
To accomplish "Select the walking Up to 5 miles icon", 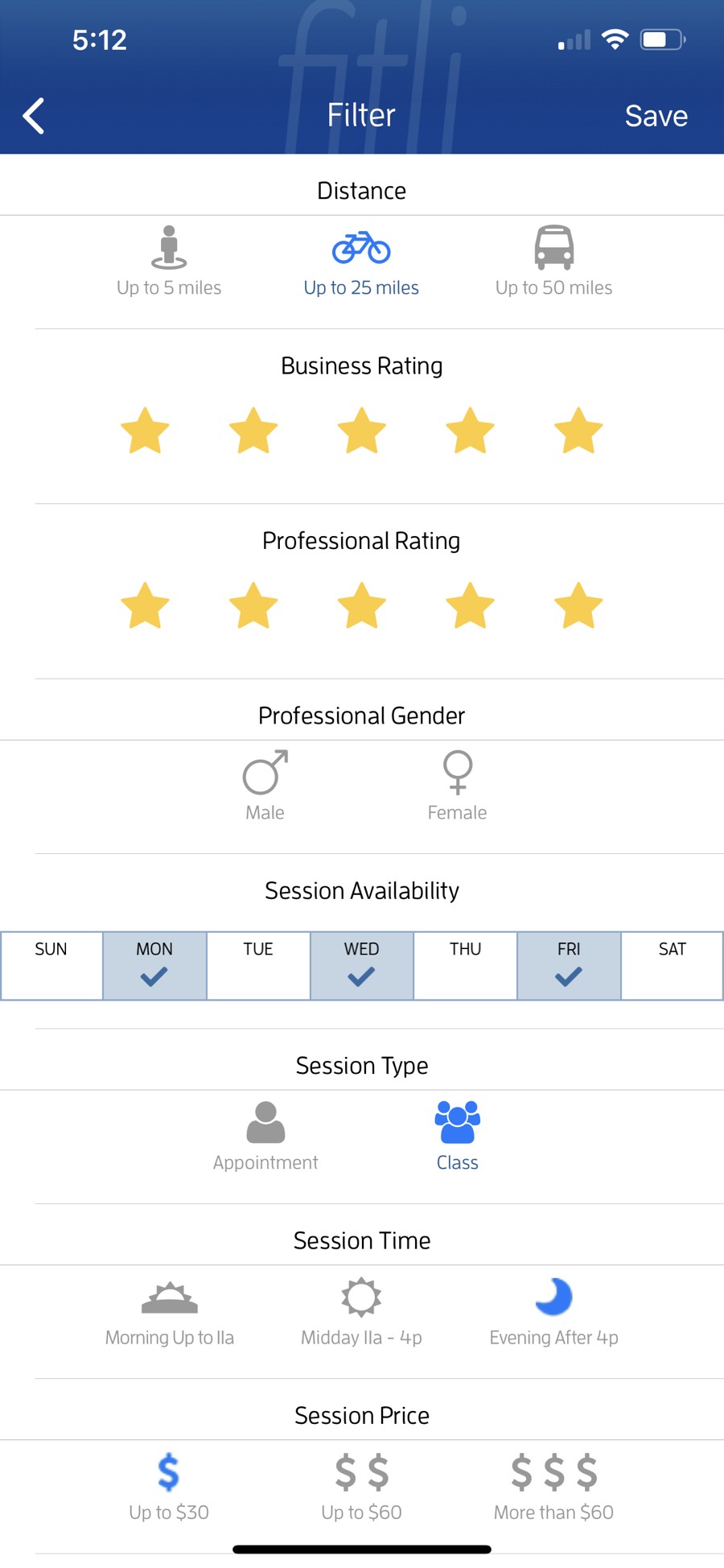I will tap(169, 247).
